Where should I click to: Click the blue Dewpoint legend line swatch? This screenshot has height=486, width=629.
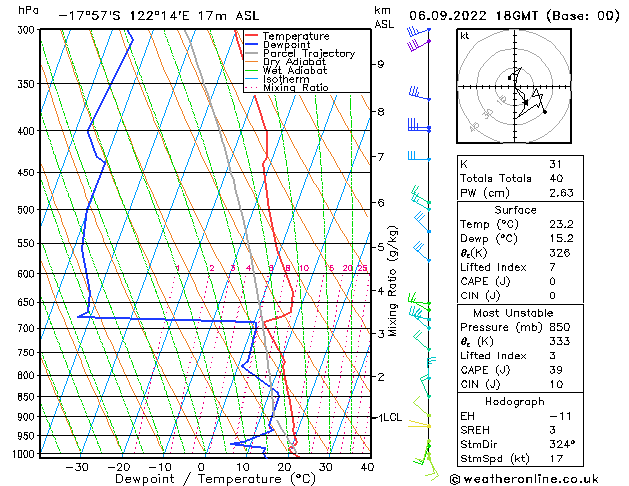(x=252, y=44)
